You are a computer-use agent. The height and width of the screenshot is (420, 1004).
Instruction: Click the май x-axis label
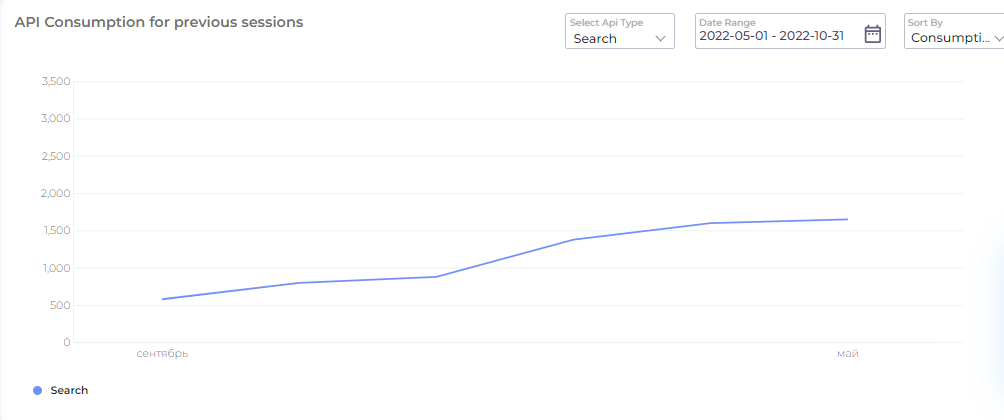(x=847, y=353)
